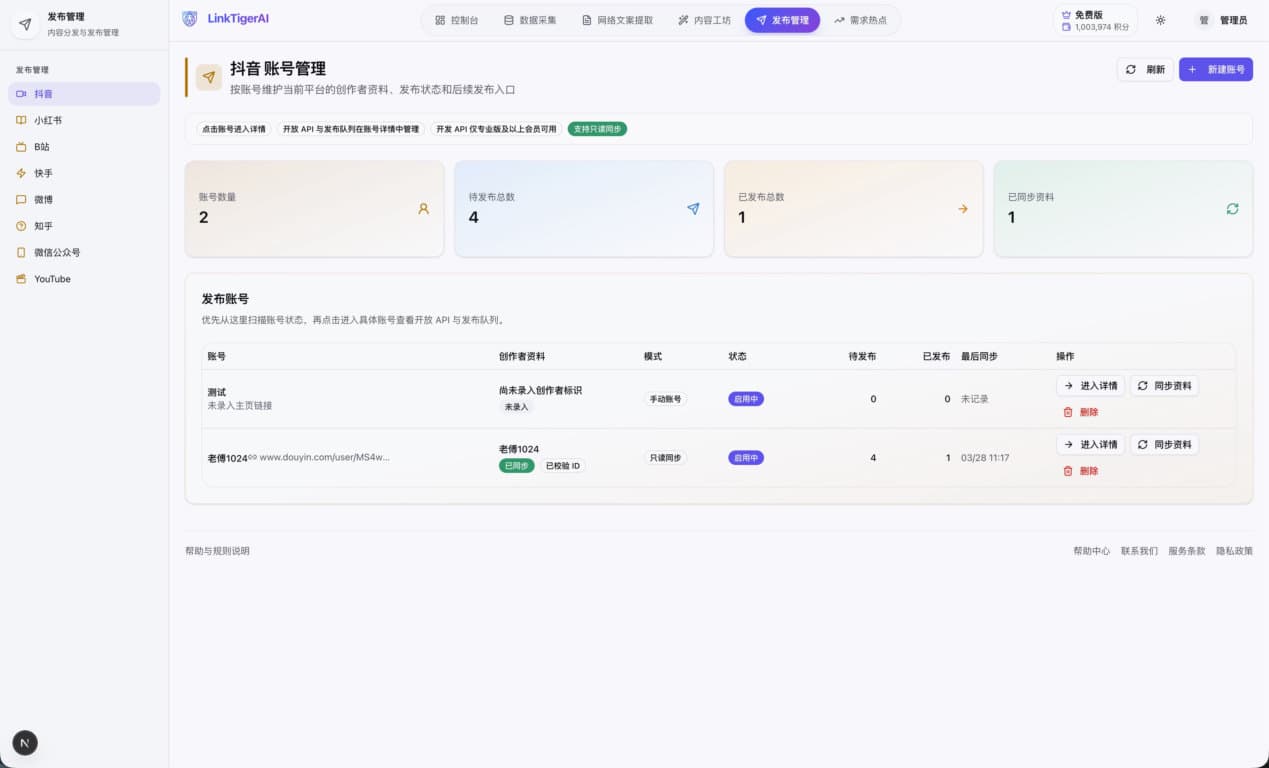
Task: Sync profile data for 老傅1024
Action: (1164, 445)
